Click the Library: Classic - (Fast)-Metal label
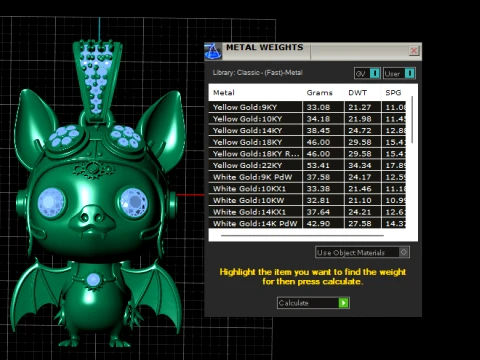This screenshot has width=480, height=360. click(257, 72)
